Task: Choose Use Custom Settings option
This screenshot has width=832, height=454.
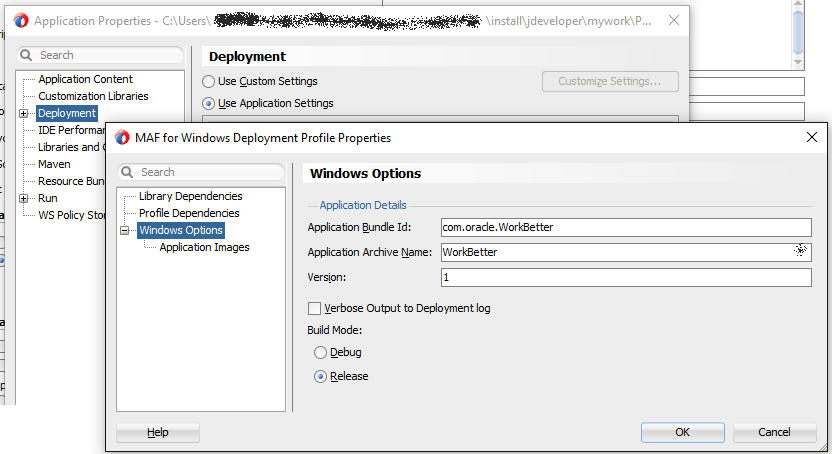Action: tap(209, 82)
